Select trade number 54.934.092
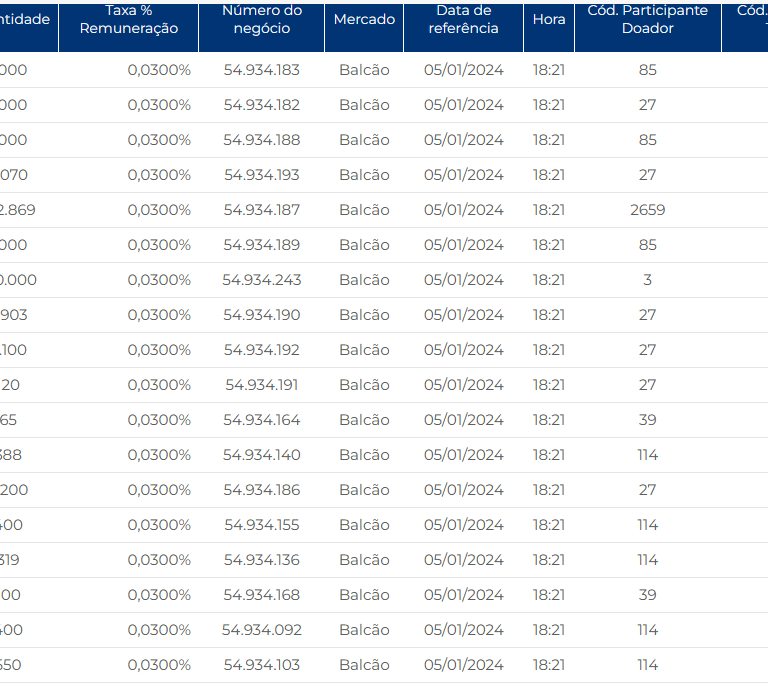 [x=262, y=630]
